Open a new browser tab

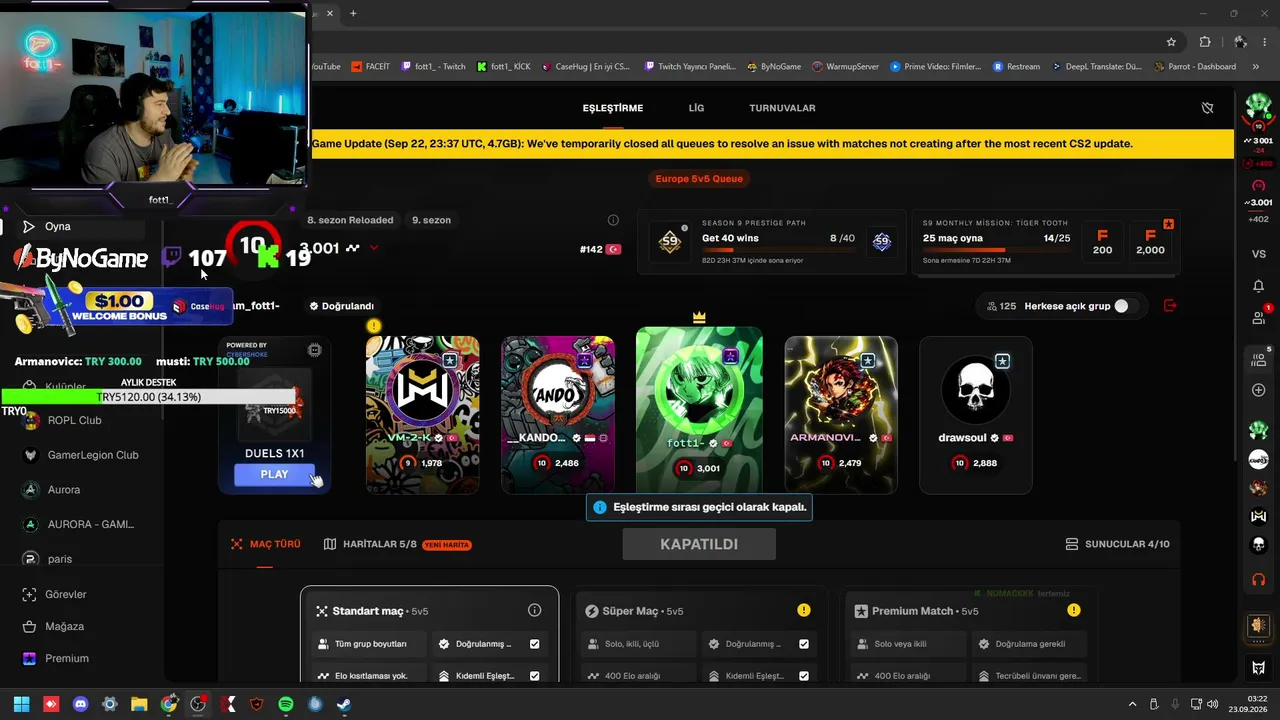[x=353, y=13]
